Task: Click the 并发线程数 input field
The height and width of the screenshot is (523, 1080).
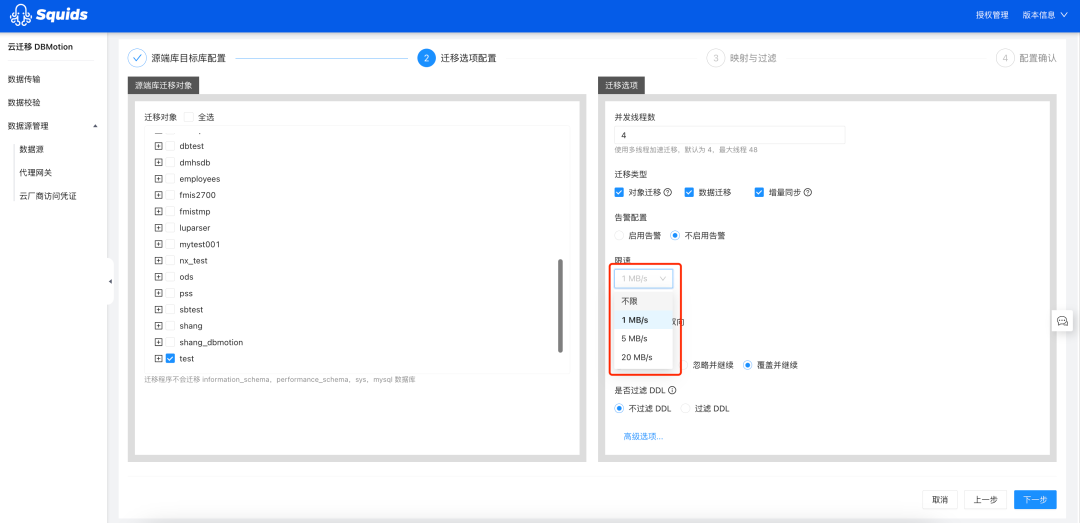Action: click(x=729, y=135)
